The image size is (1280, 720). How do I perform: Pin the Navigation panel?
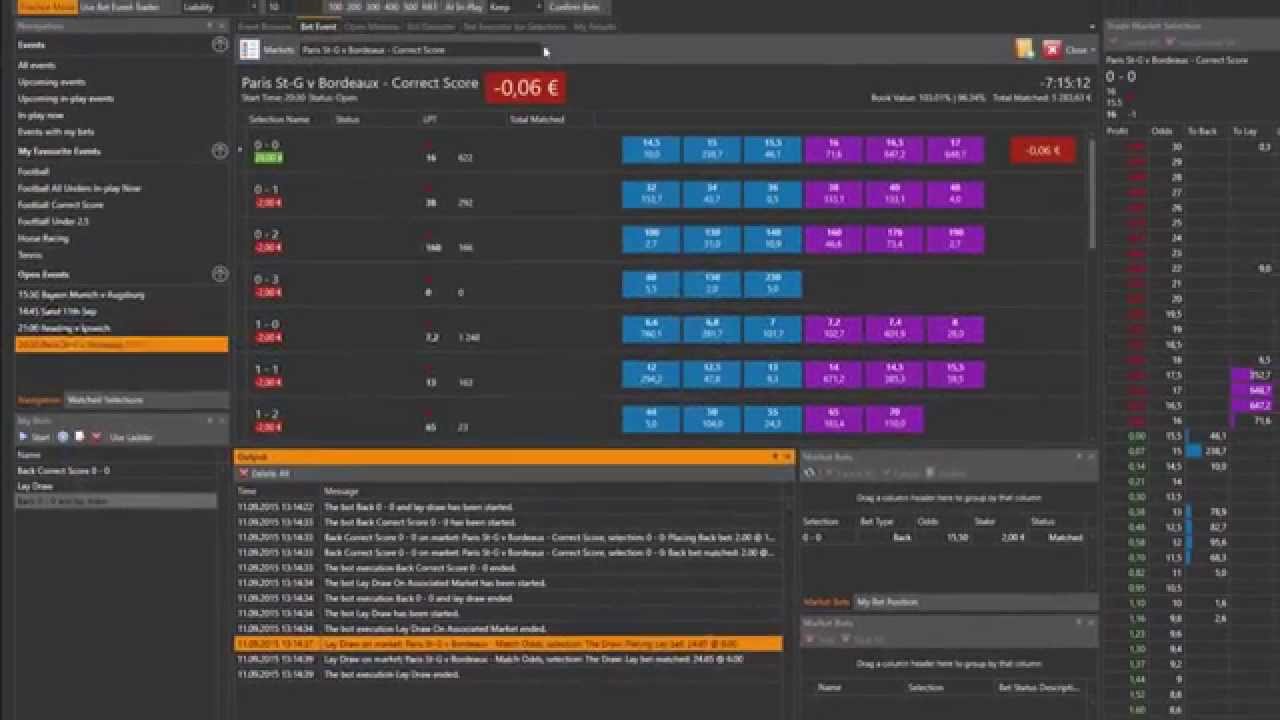click(x=209, y=26)
